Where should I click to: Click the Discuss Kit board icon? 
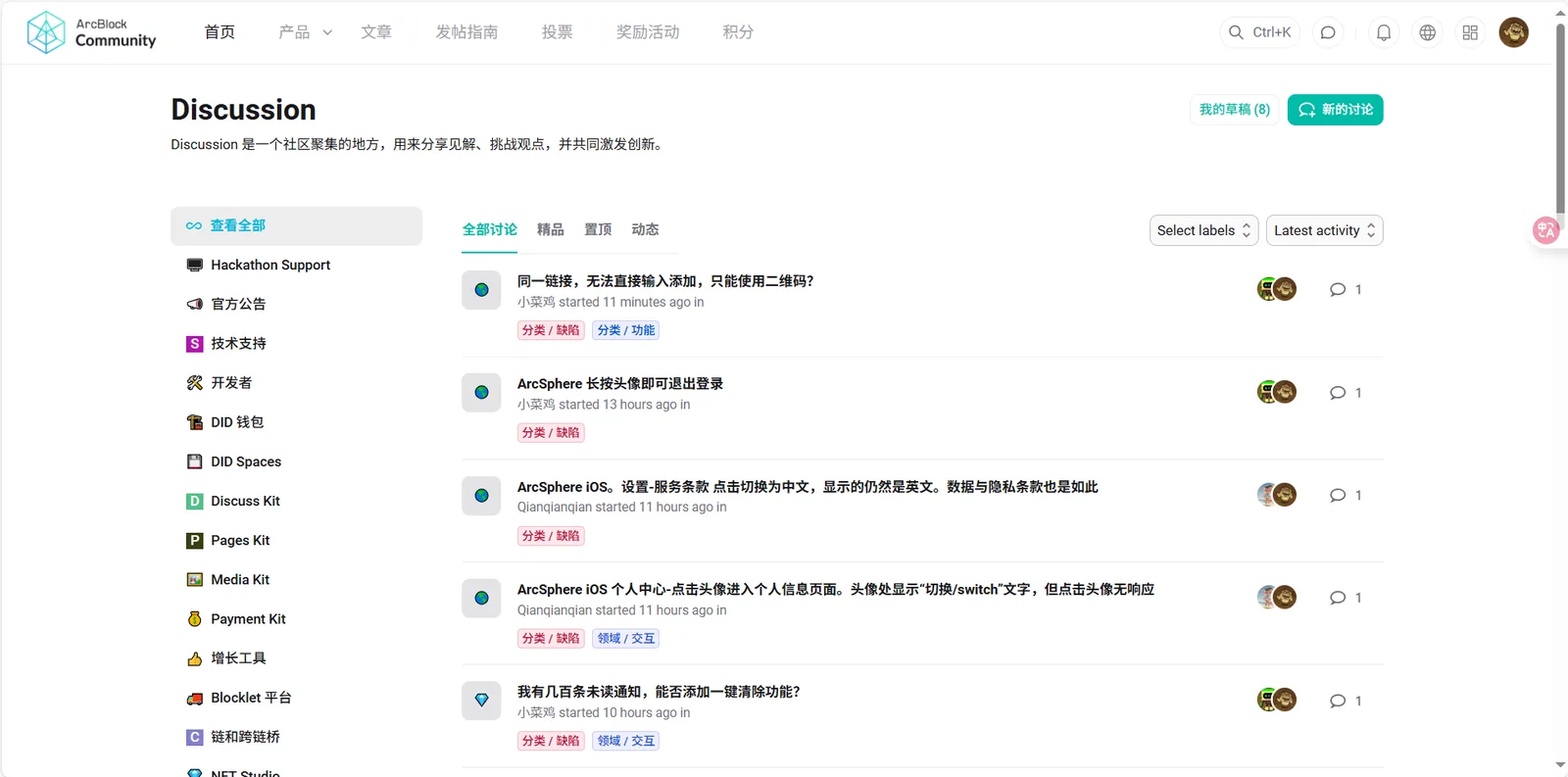click(194, 501)
